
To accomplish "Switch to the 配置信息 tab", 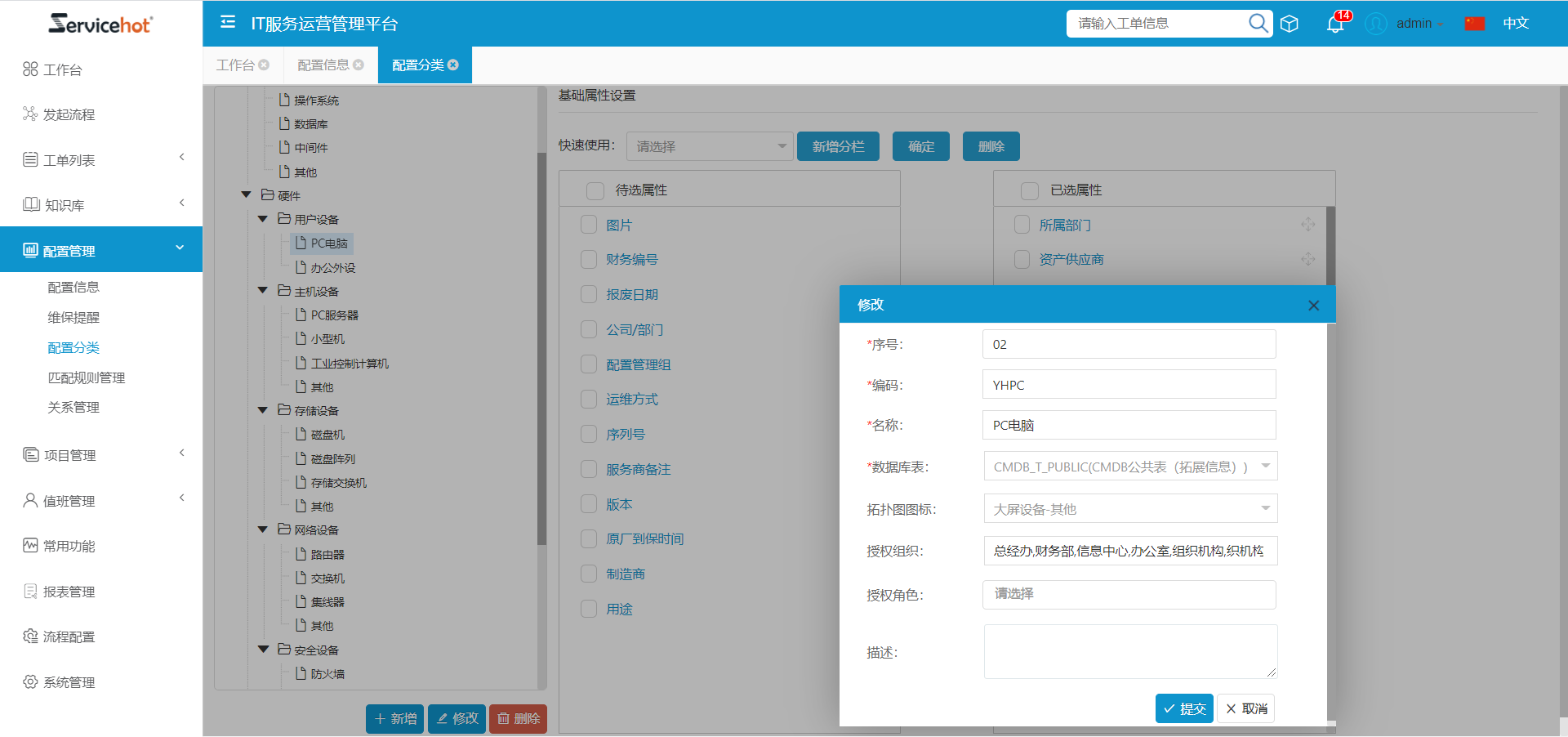I will point(323,65).
